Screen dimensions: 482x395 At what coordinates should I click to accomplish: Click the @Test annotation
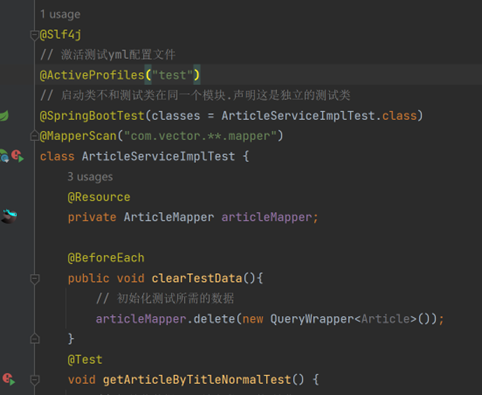pos(85,360)
